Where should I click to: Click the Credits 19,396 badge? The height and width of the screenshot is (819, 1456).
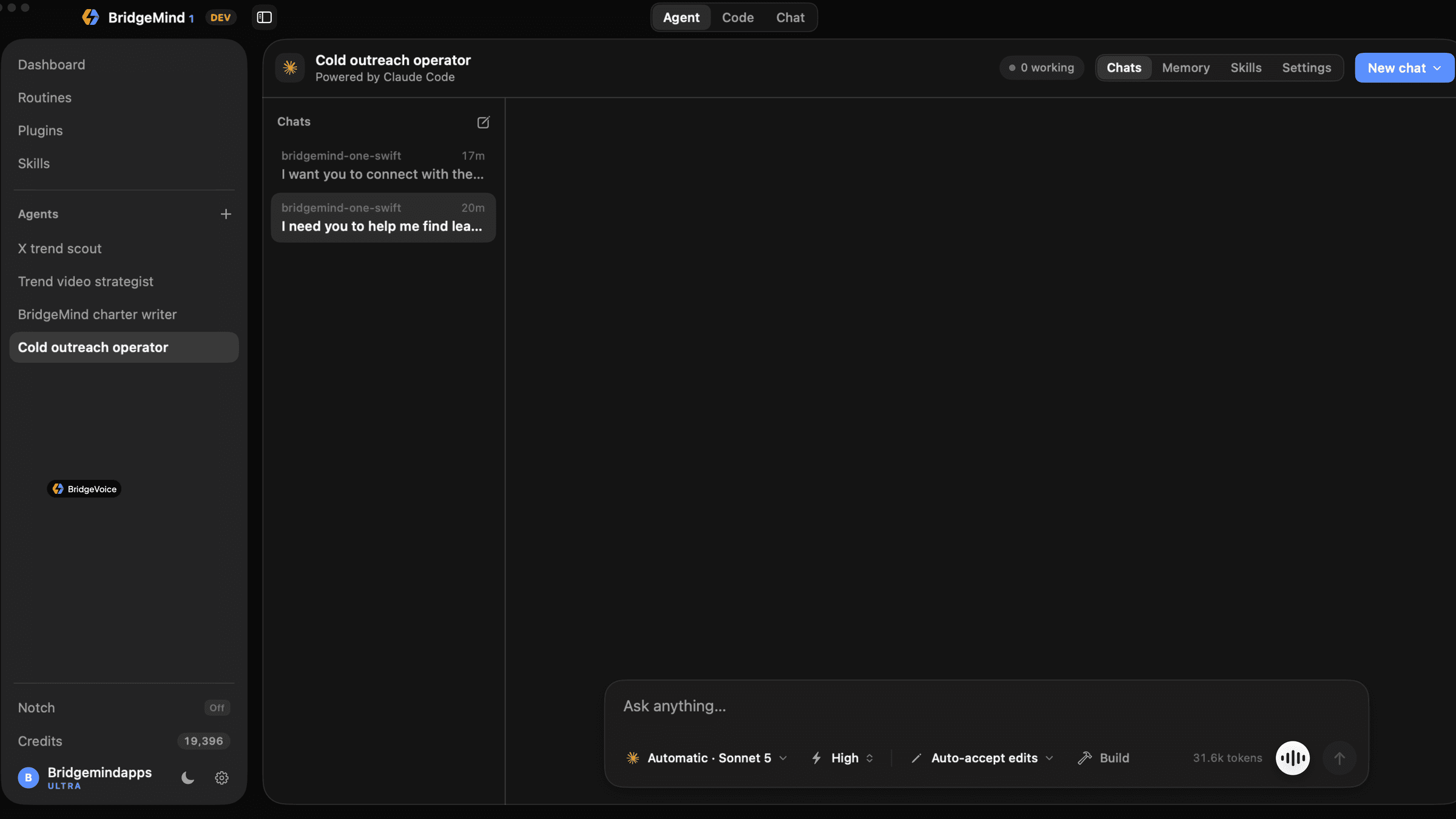(x=203, y=741)
